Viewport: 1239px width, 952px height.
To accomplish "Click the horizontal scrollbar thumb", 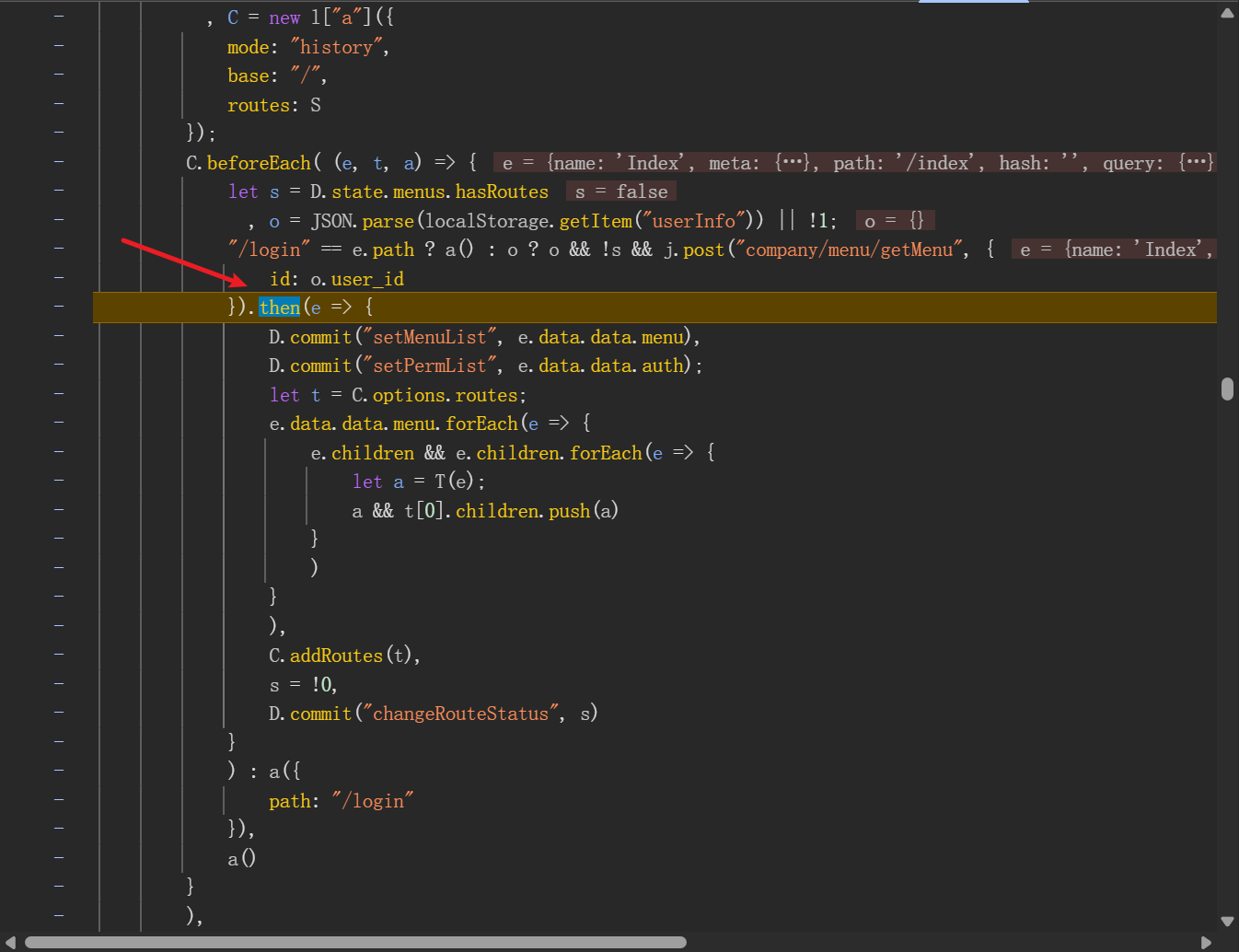I will (x=355, y=942).
